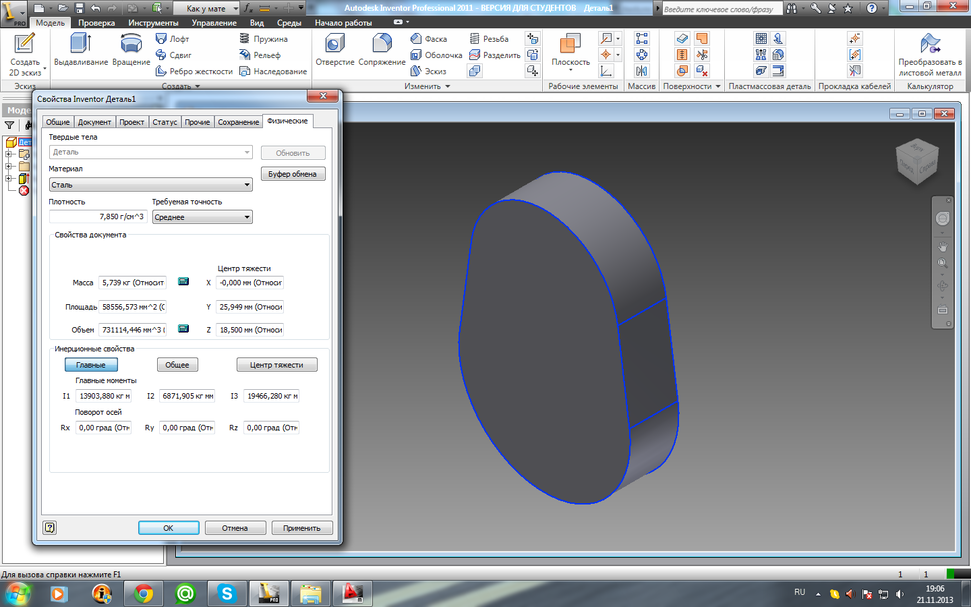
Task: Switch to the Общие tab in the dialog
Action: (x=58, y=122)
